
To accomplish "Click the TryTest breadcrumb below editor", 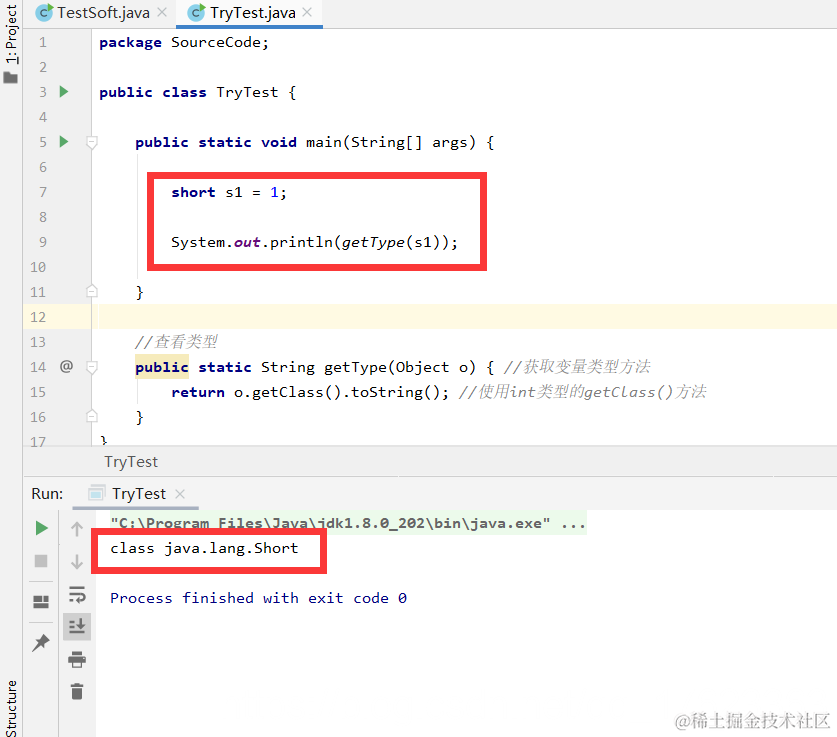I will pyautogui.click(x=131, y=462).
